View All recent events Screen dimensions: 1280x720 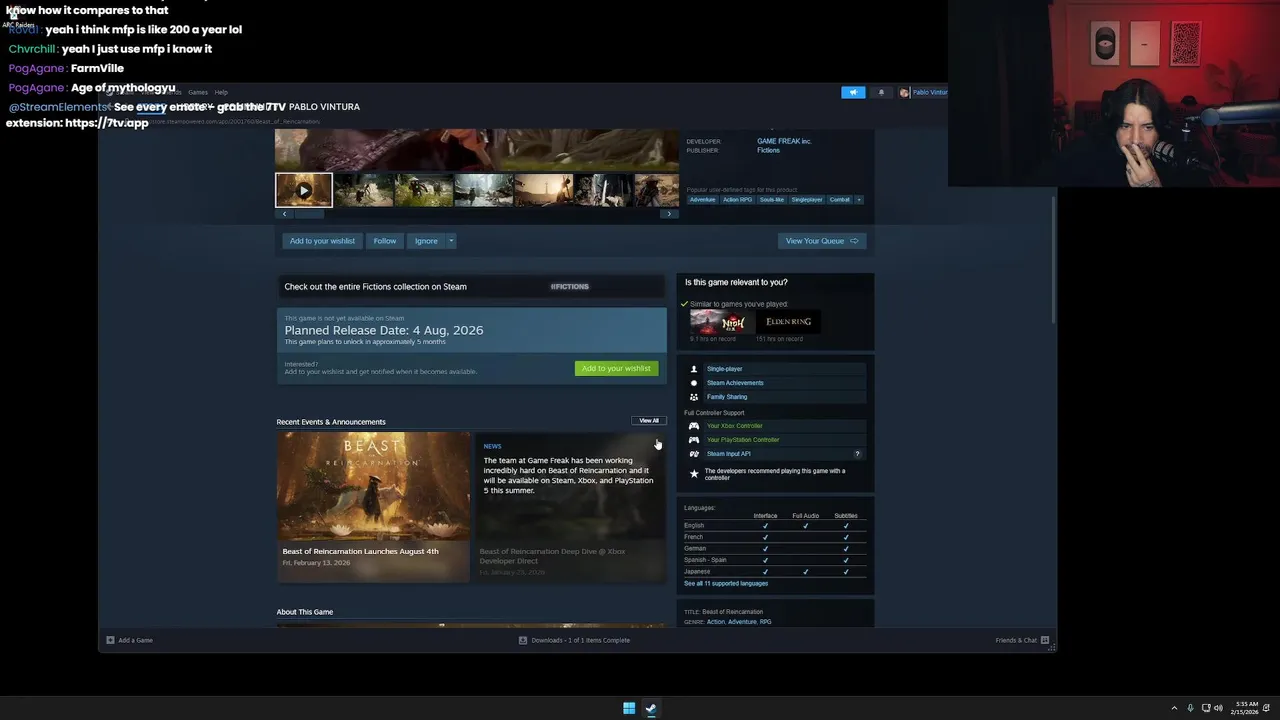tap(649, 421)
